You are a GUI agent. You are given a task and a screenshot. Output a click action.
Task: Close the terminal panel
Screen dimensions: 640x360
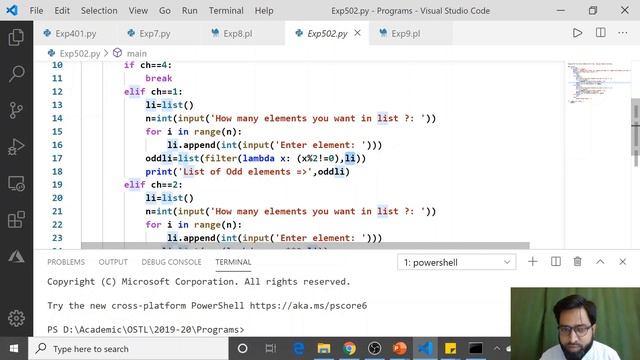click(622, 262)
